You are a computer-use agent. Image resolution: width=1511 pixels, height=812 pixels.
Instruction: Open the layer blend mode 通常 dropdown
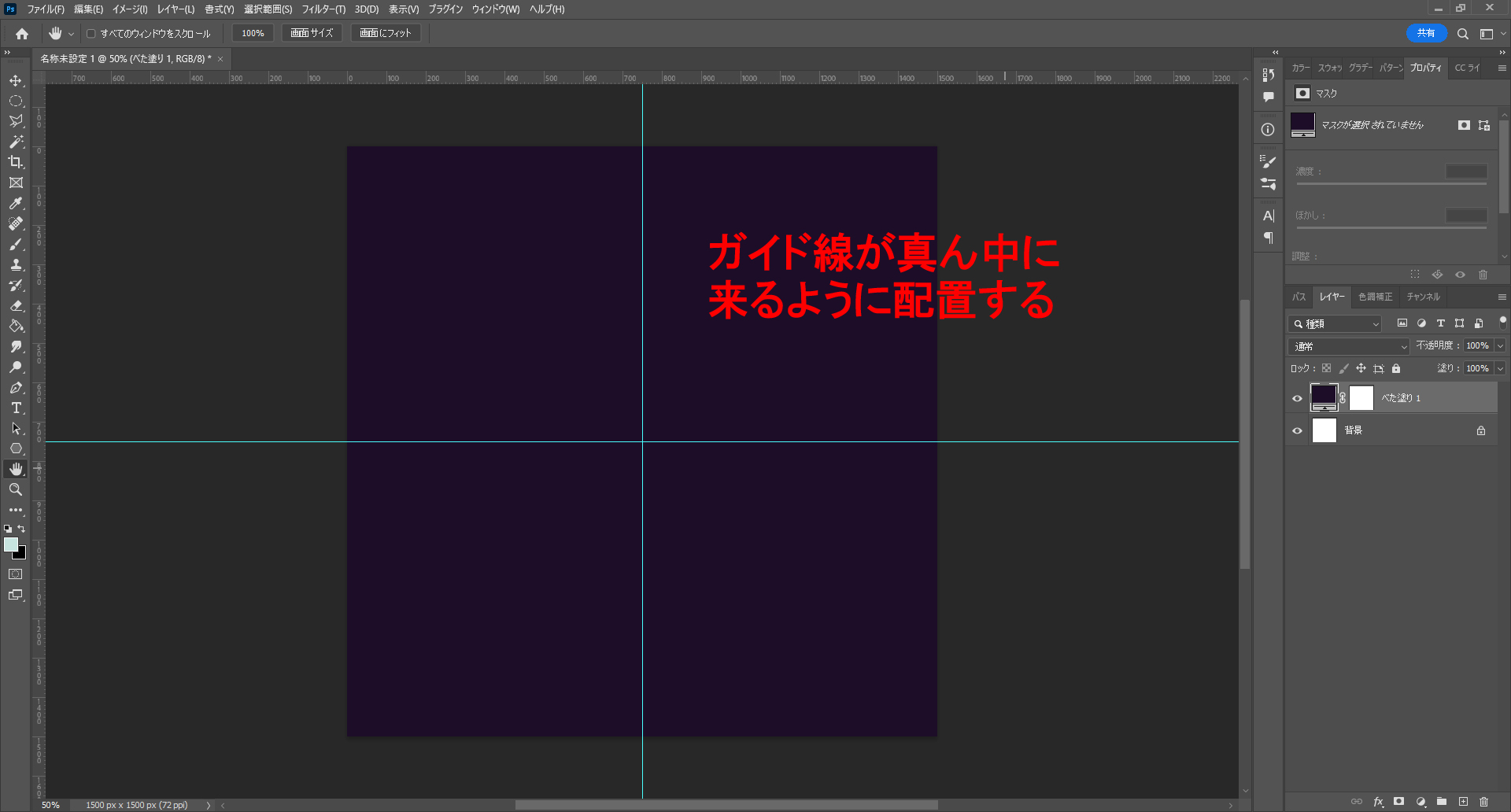[x=1349, y=346]
